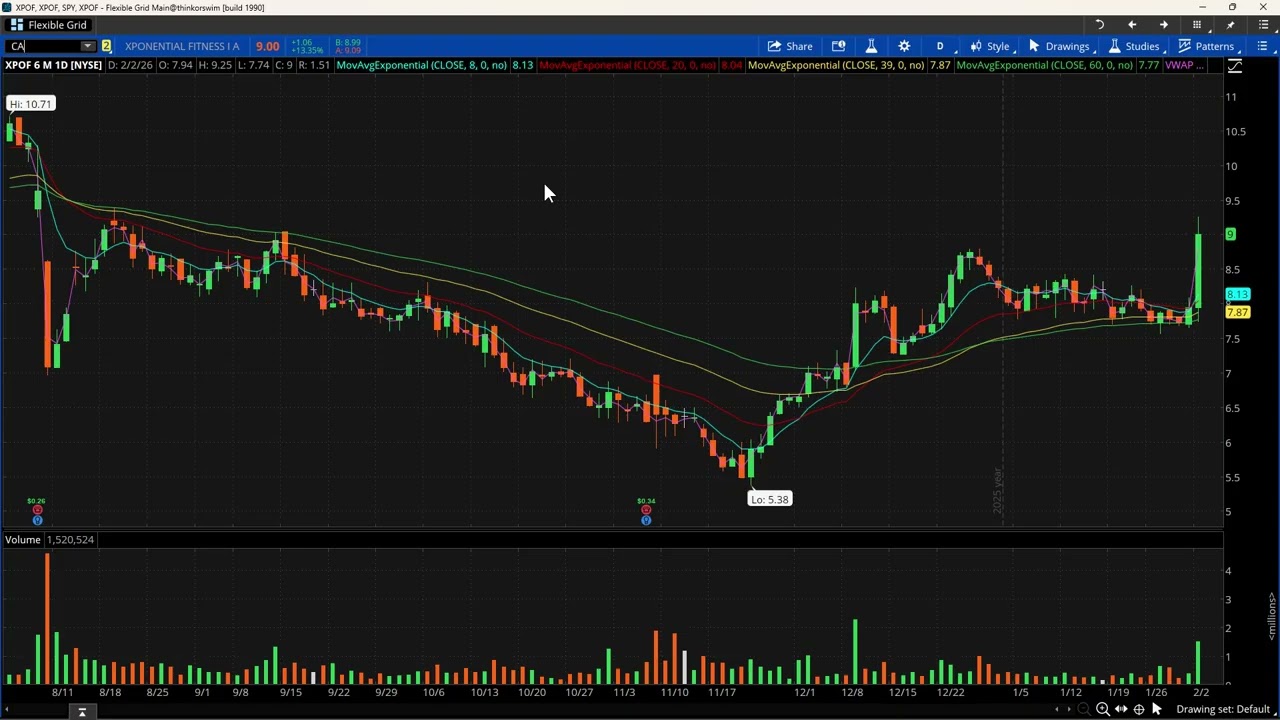Go to previous symbol with left arrow

pyautogui.click(x=1132, y=25)
